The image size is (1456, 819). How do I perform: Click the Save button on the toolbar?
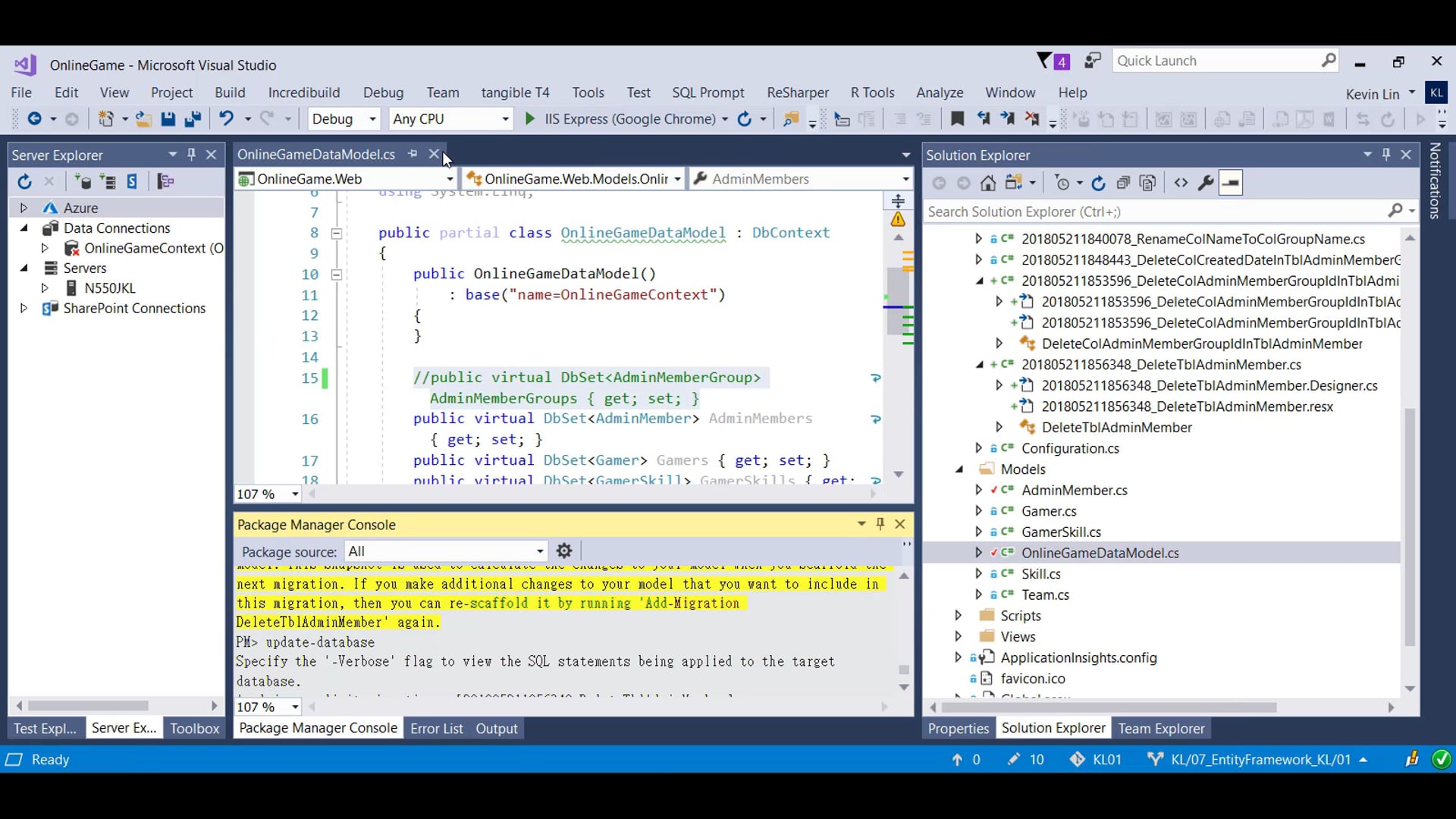pos(168,119)
